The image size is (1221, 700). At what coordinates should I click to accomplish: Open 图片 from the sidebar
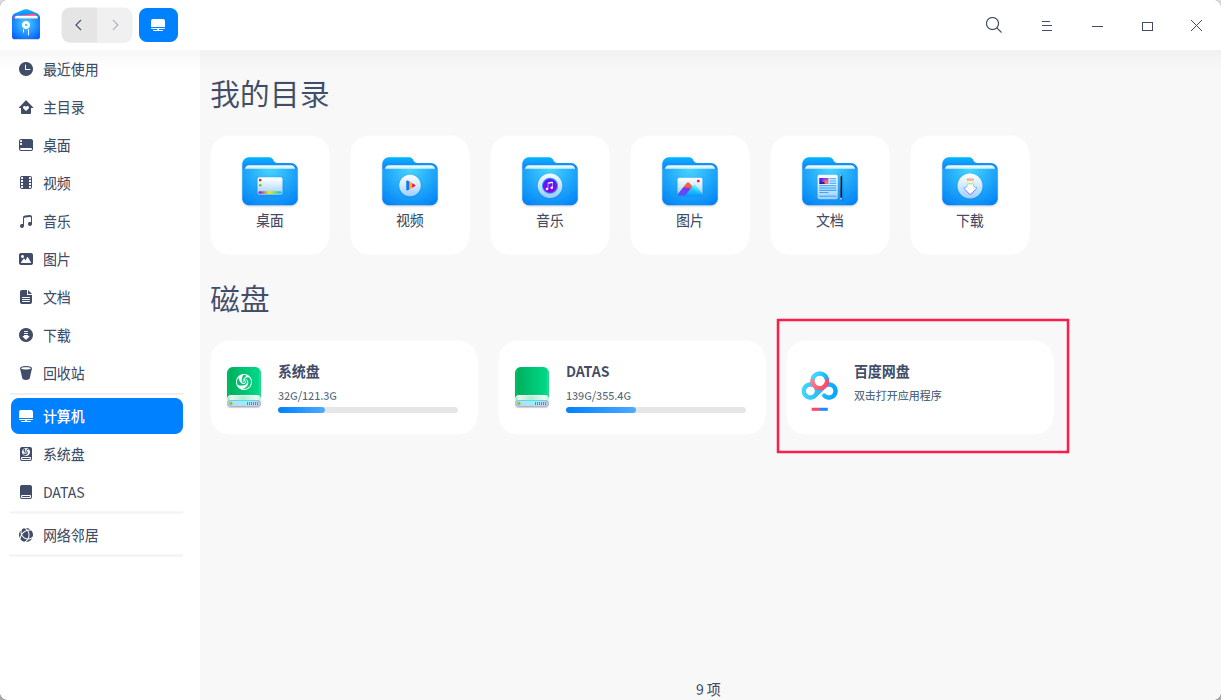pos(97,260)
